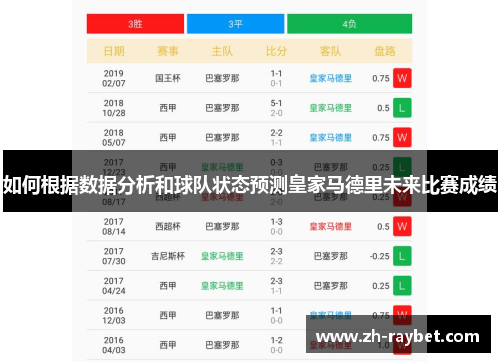Open 皇家马德里 away team in 2018 10/28 row

pos(331,108)
